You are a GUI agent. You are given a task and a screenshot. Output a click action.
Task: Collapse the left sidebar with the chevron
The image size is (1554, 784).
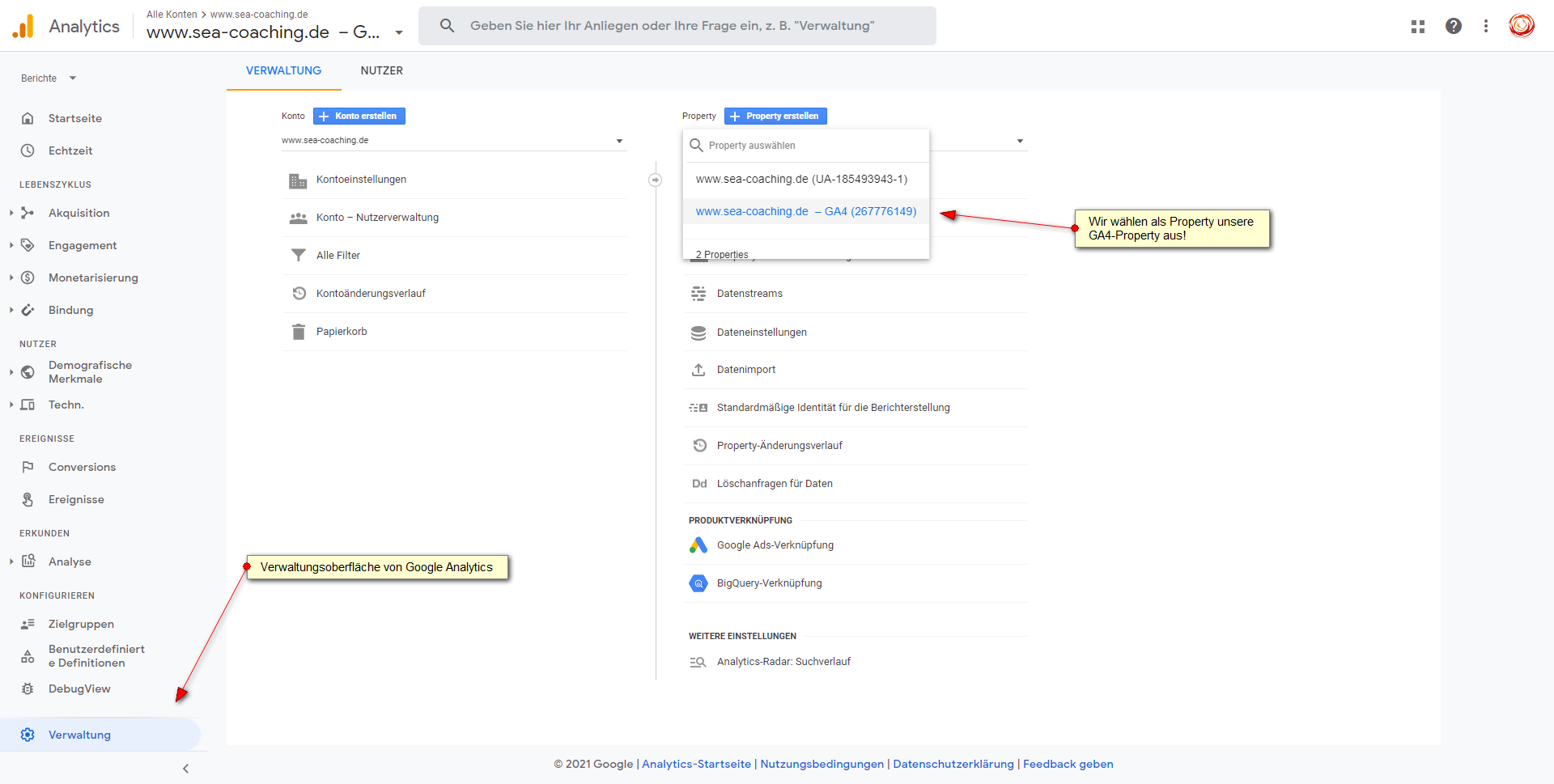pyautogui.click(x=185, y=769)
